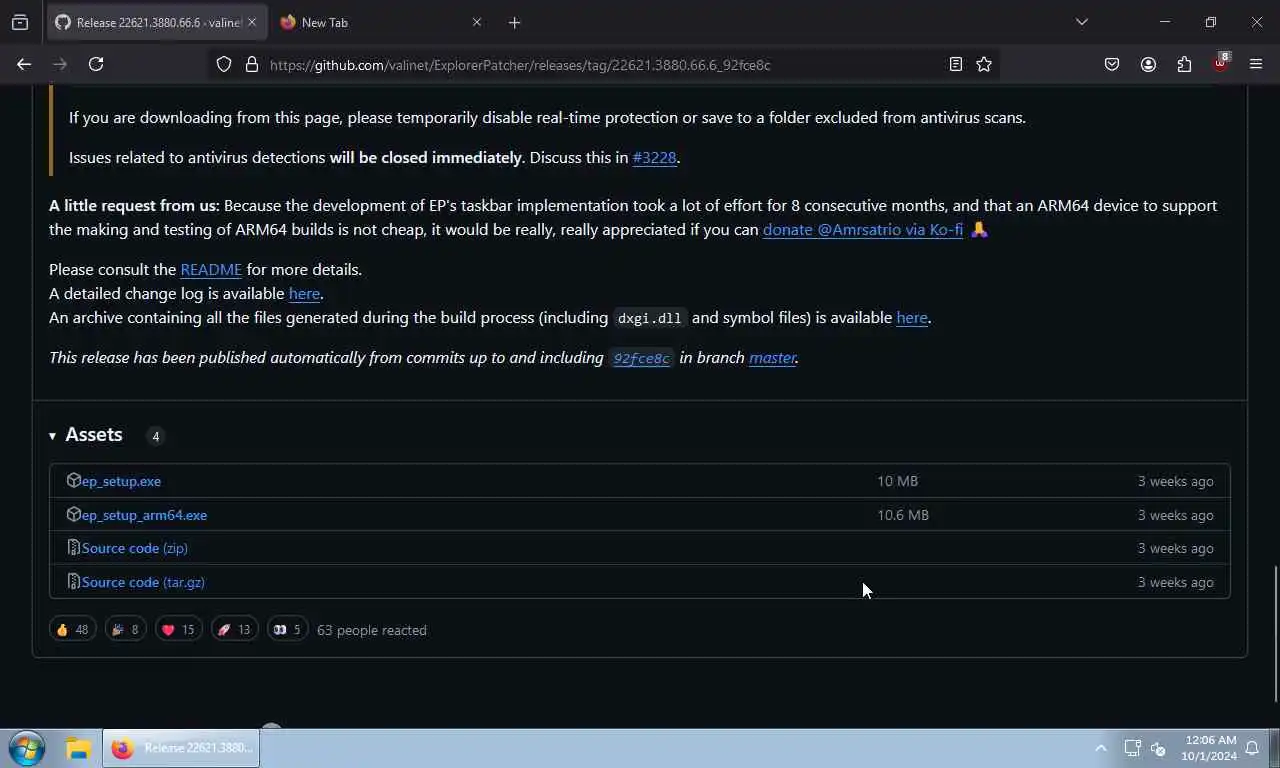
Task: Select the Release 22621.3880.66.6 tab
Action: pyautogui.click(x=155, y=22)
